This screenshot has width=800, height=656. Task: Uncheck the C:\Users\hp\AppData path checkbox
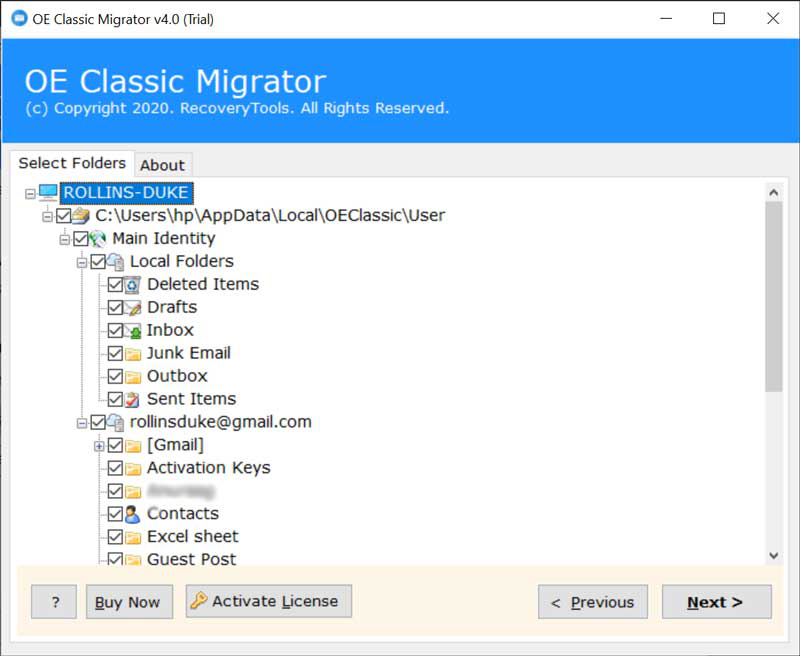(x=64, y=216)
